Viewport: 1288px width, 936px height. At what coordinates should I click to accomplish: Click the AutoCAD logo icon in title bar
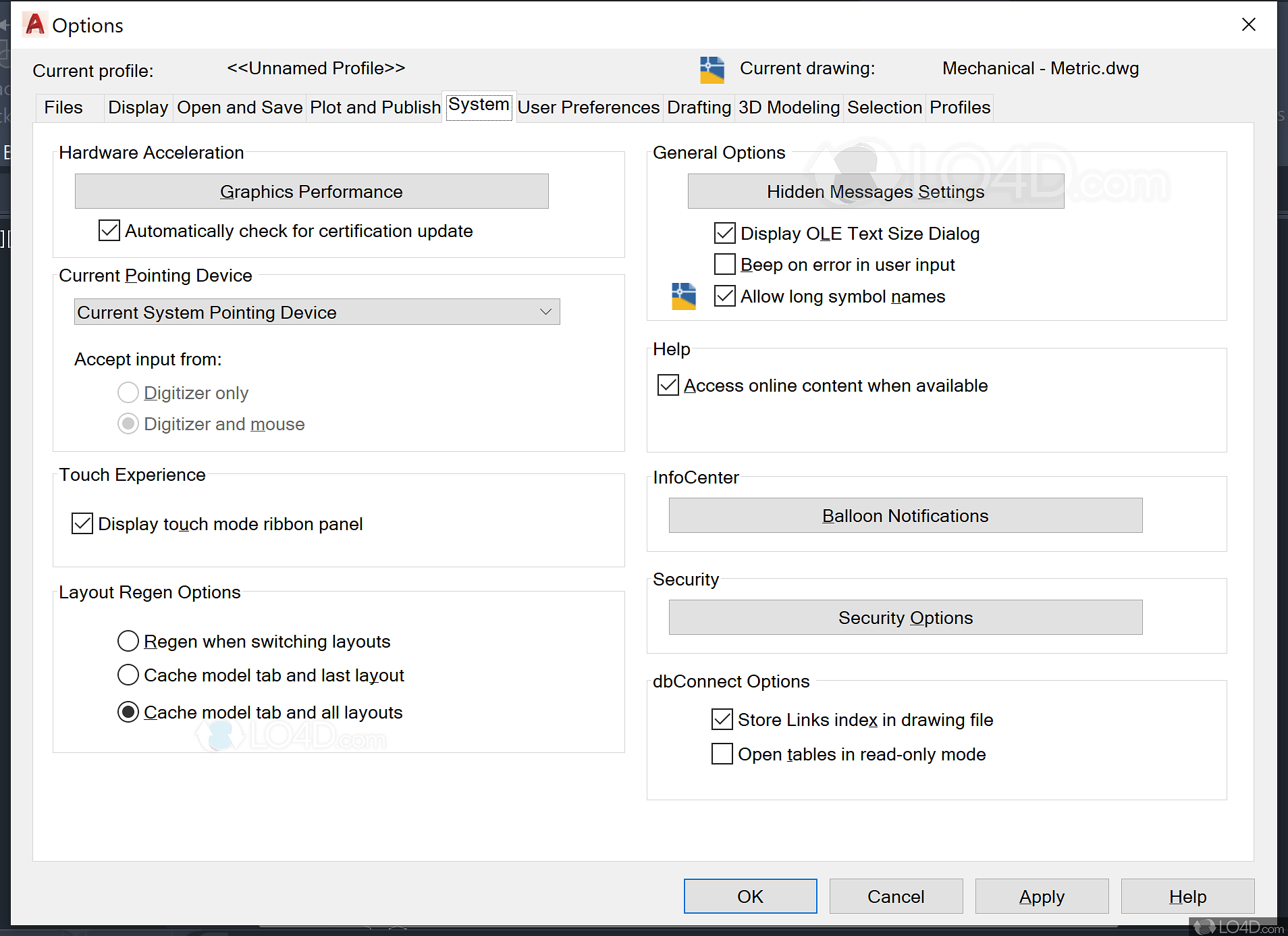point(34,24)
